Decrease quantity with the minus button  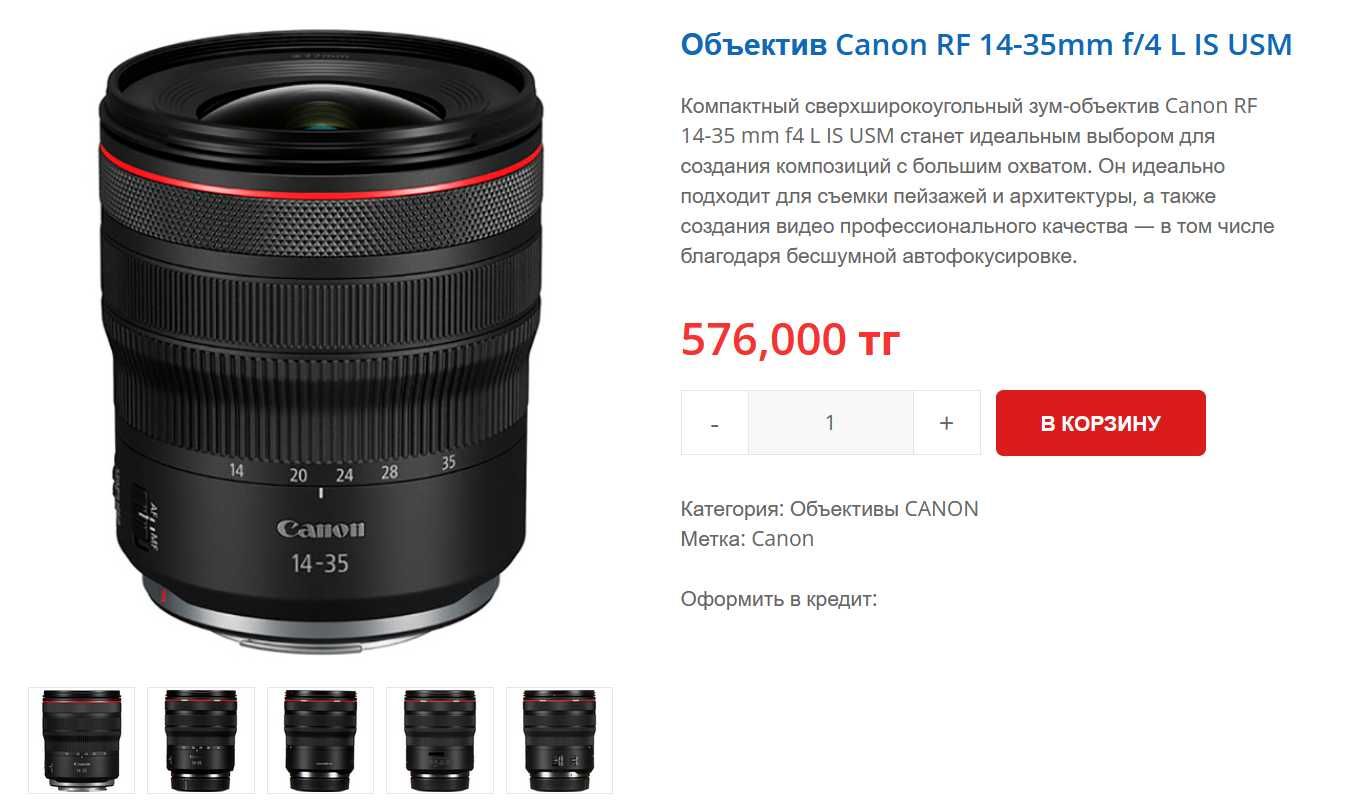click(x=714, y=423)
